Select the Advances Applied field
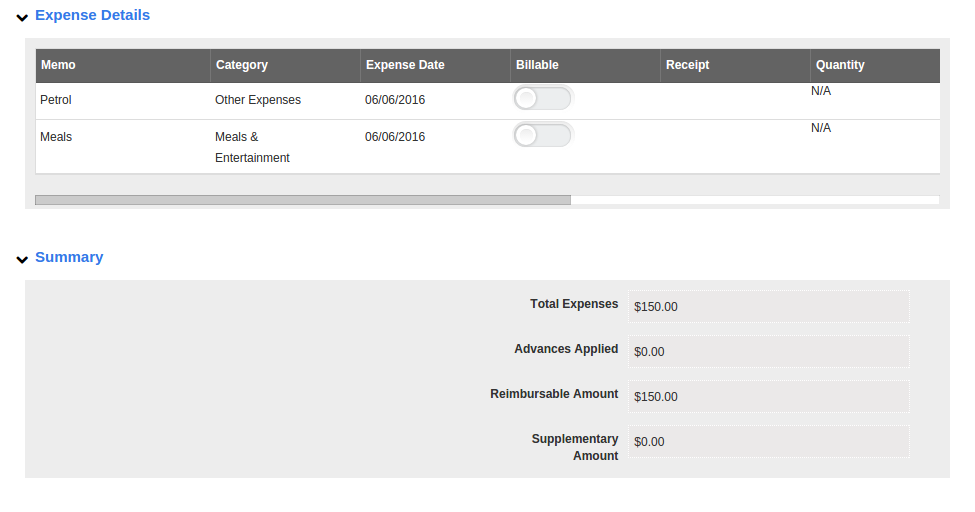The height and width of the screenshot is (512, 975). point(768,352)
